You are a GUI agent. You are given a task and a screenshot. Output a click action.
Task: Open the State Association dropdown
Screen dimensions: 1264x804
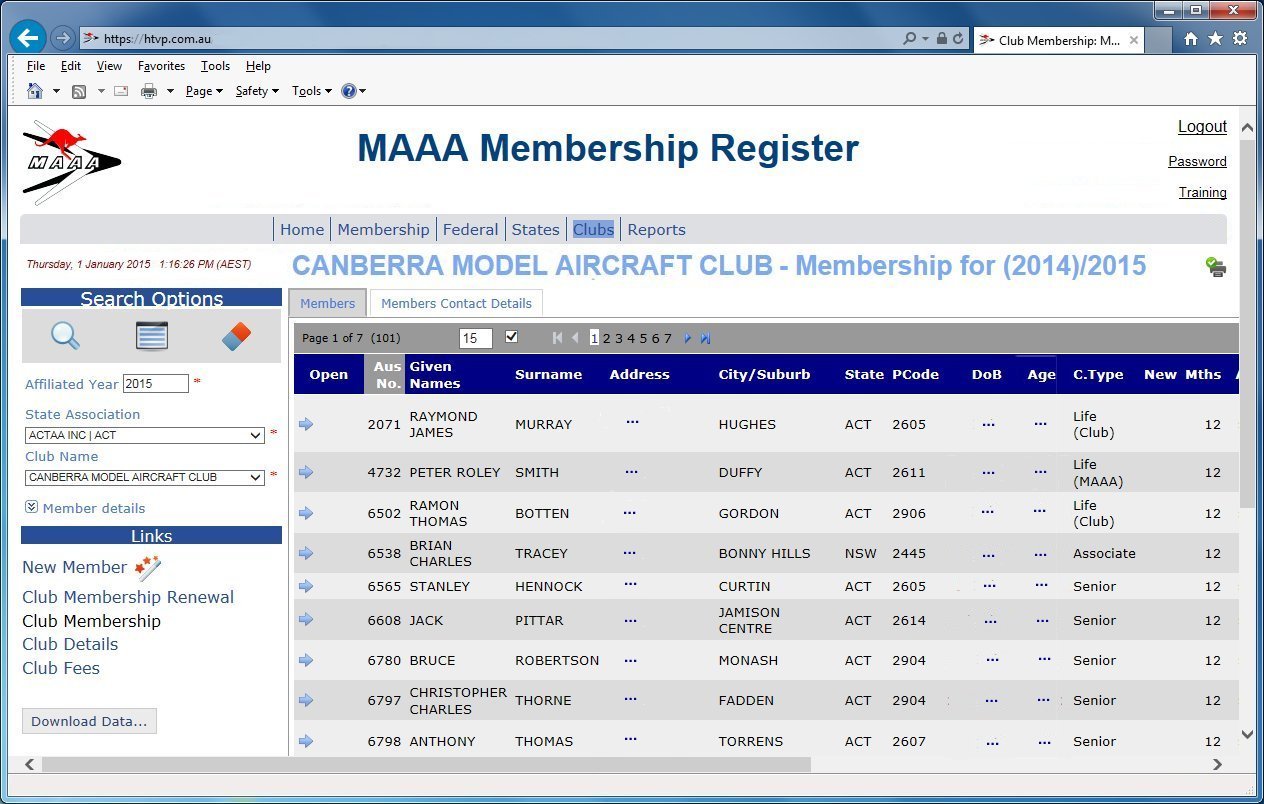[145, 435]
